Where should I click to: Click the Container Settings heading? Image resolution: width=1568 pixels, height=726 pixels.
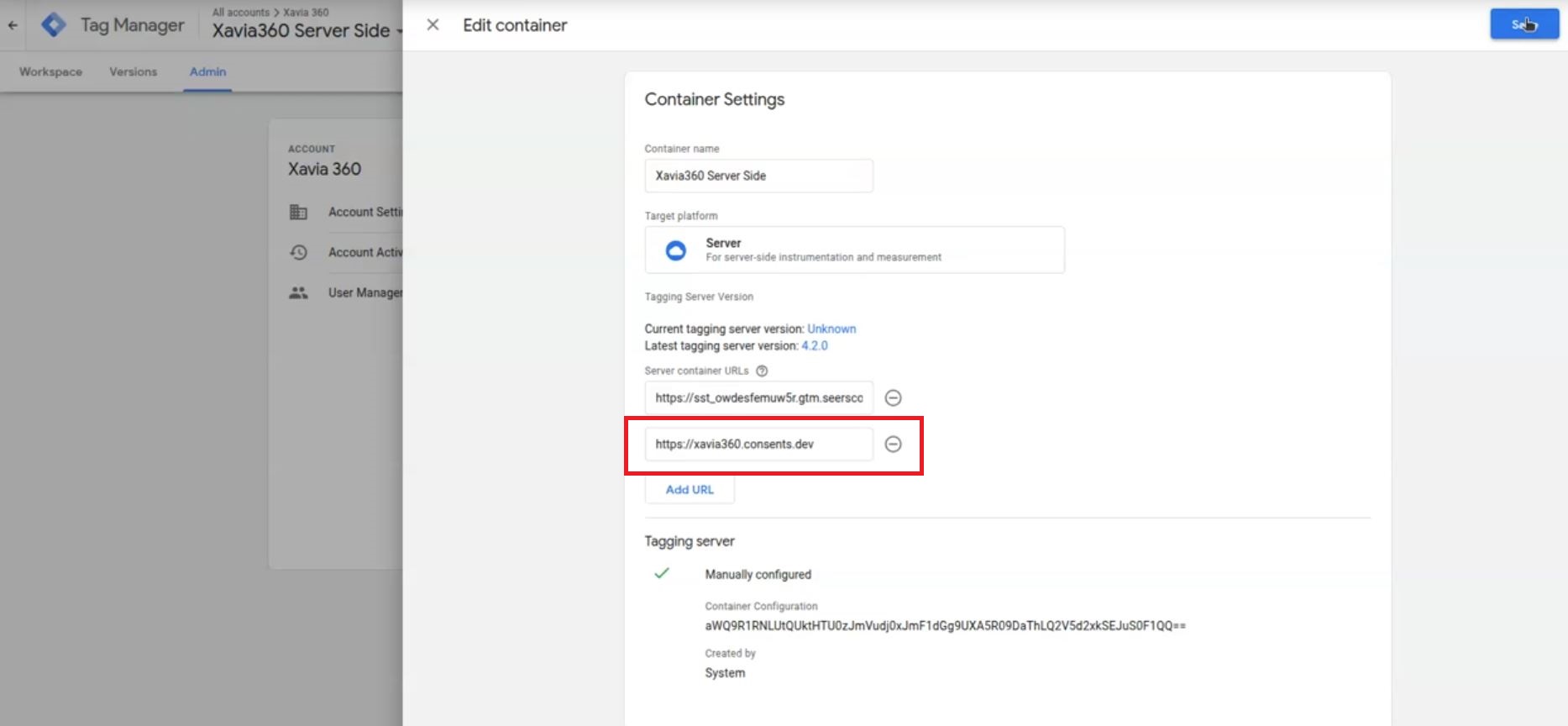714,99
